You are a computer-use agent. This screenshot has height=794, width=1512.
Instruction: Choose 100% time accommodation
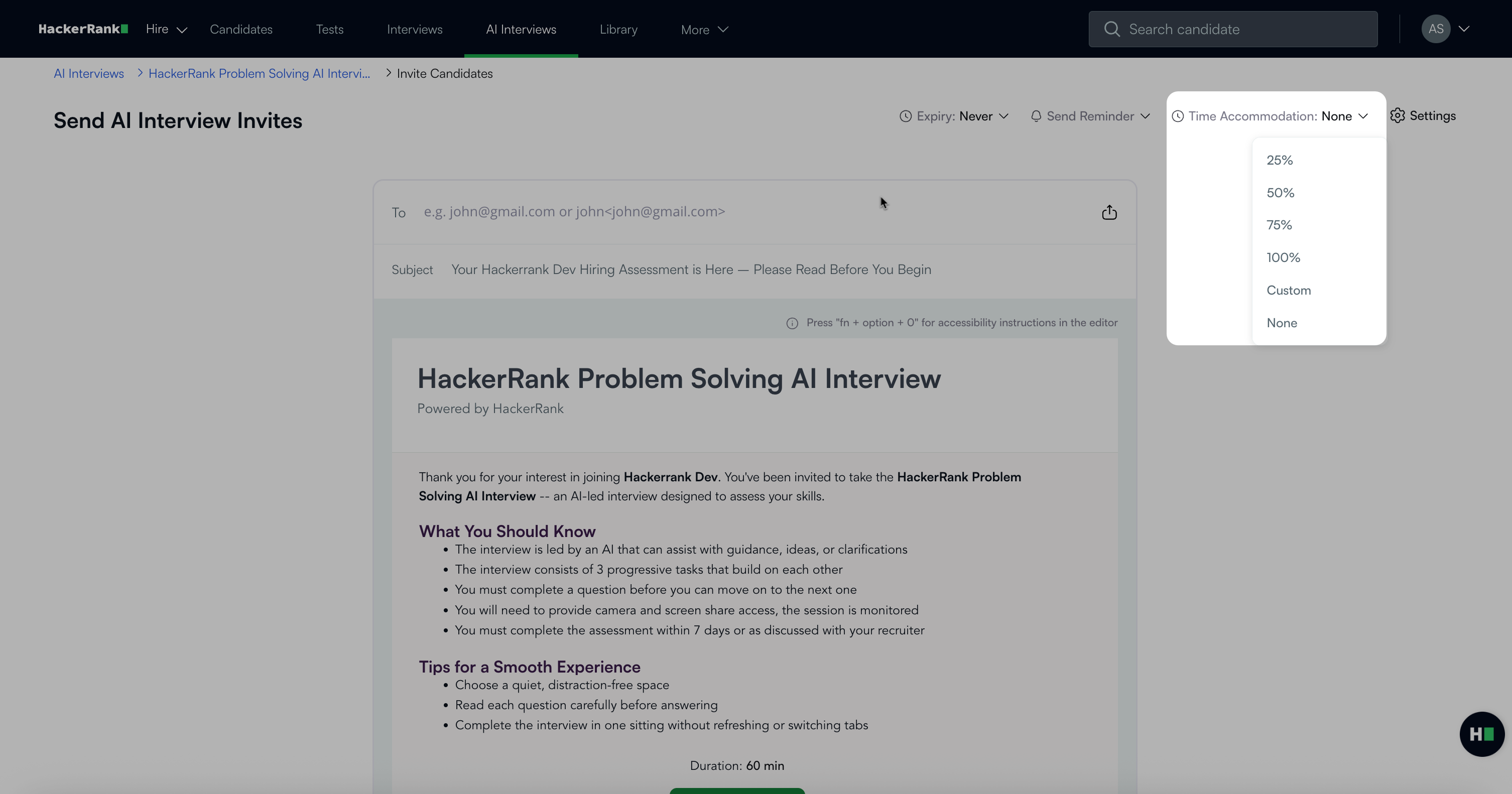coord(1319,257)
